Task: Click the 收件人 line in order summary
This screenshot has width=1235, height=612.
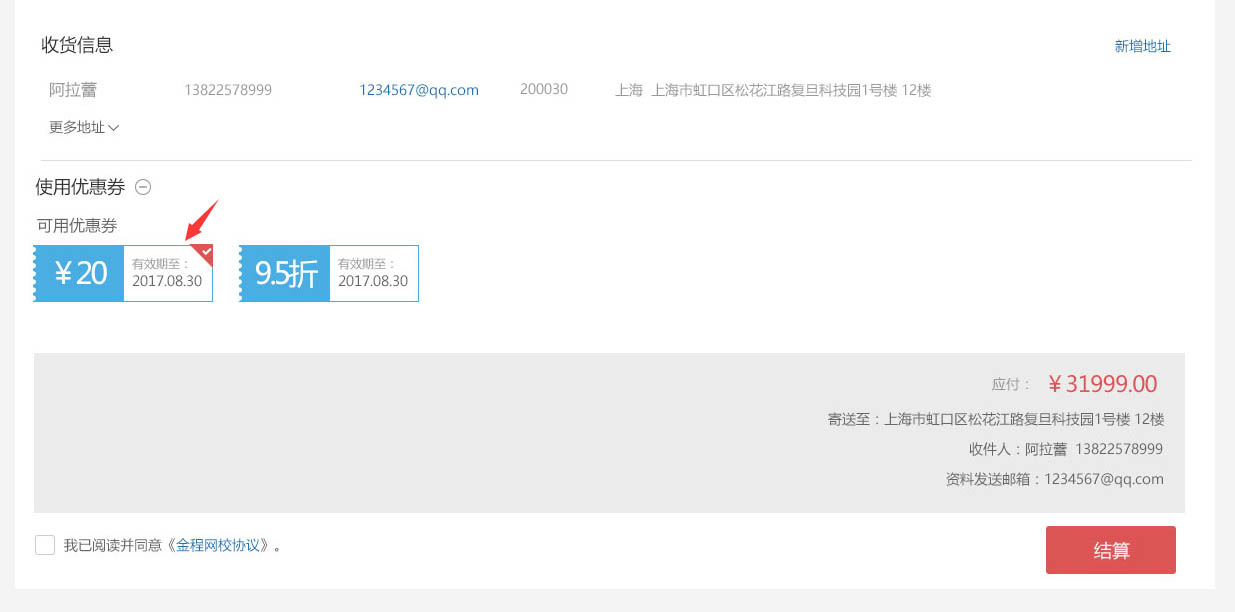Action: (x=1065, y=449)
